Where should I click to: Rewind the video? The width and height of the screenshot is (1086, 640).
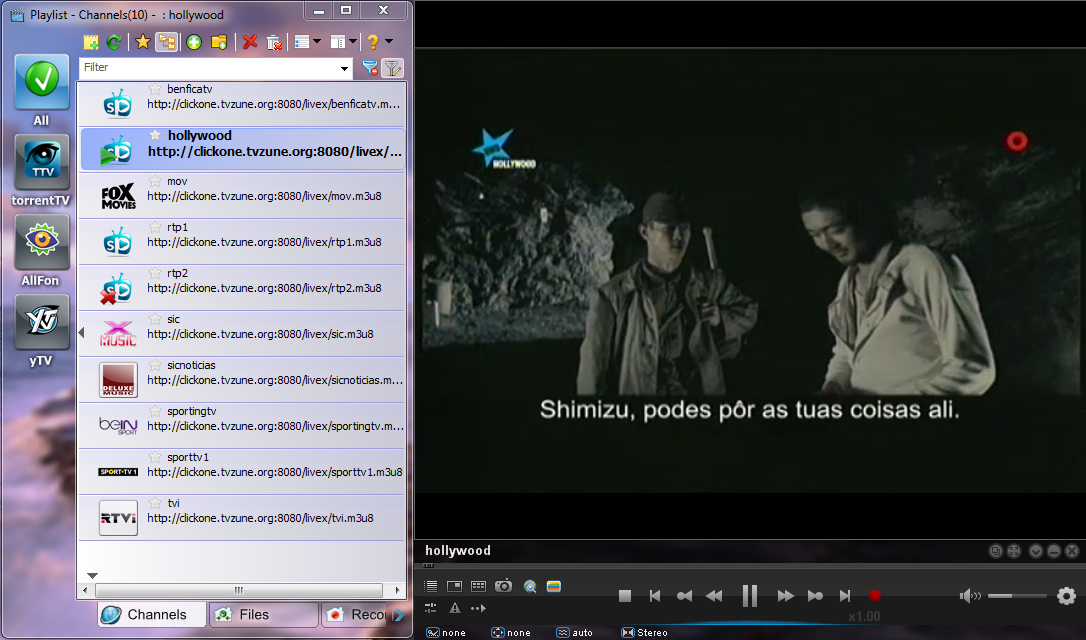click(714, 596)
